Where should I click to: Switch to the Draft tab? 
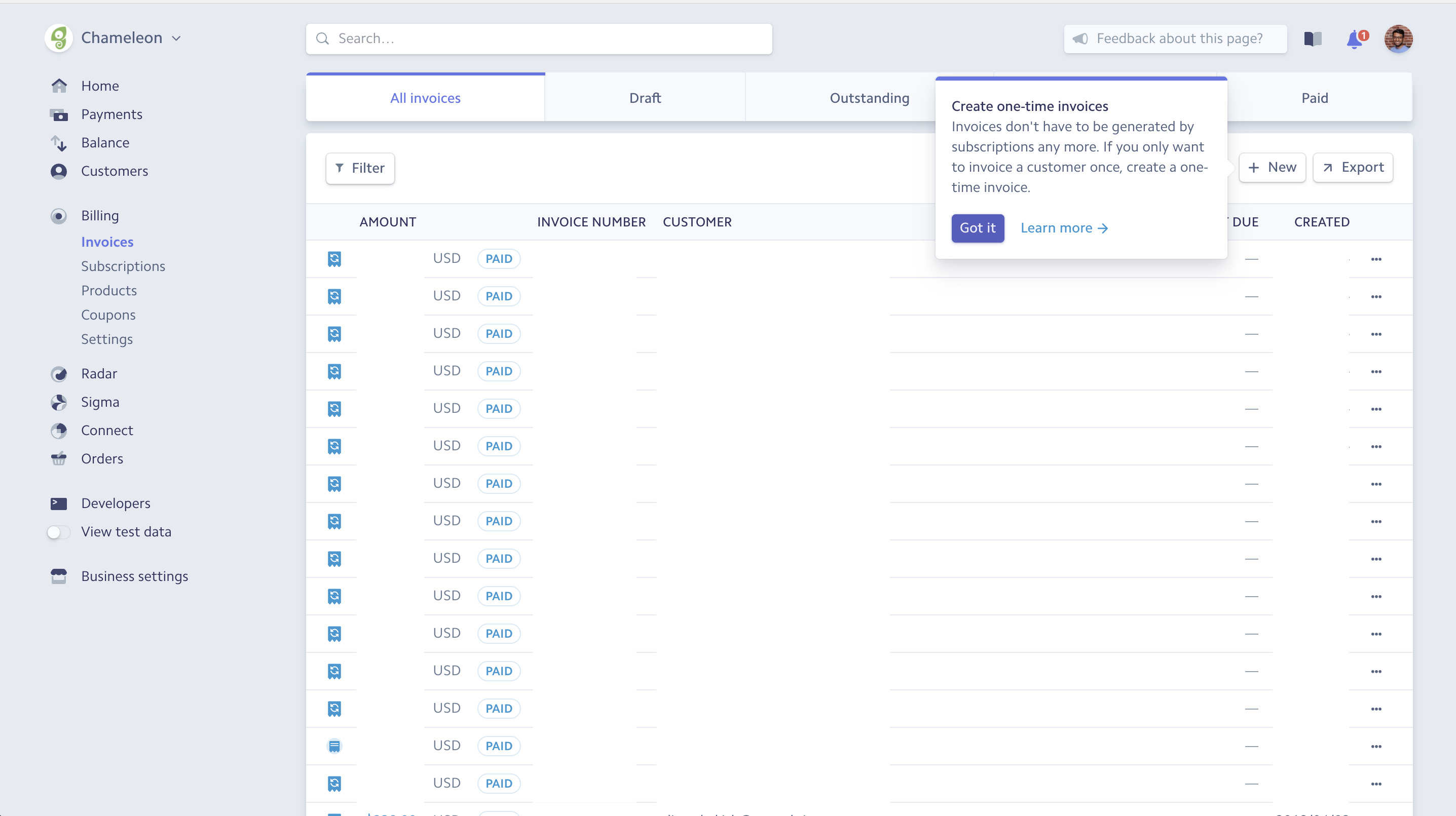coord(645,98)
